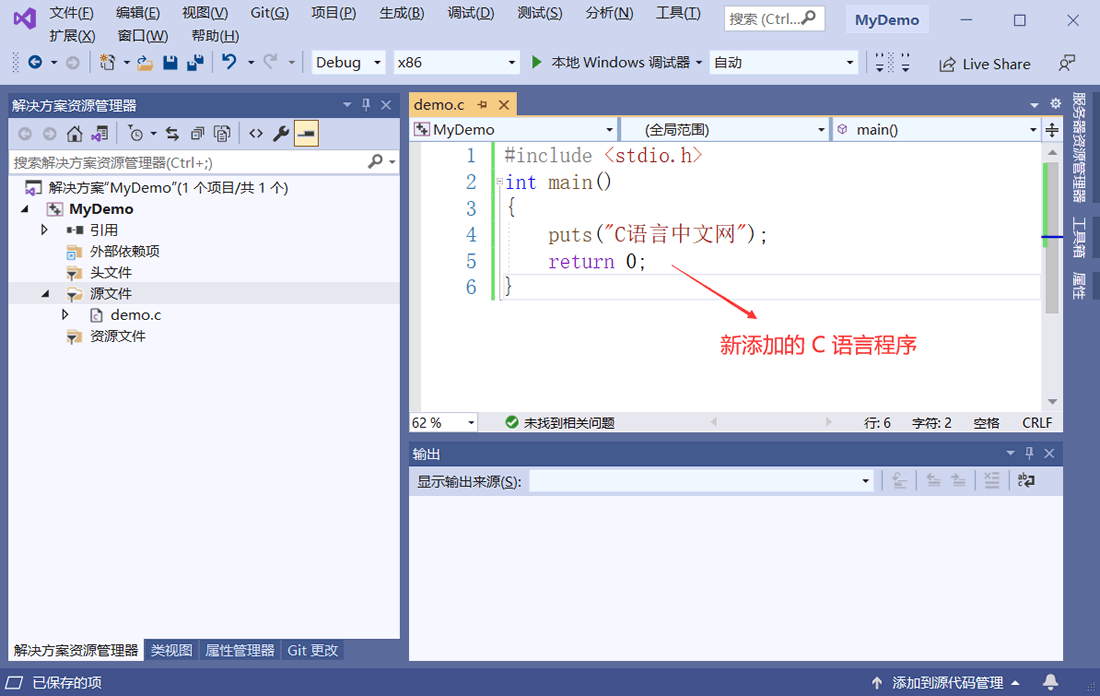
Task: Save the current file with the disk icon
Action: 170,62
